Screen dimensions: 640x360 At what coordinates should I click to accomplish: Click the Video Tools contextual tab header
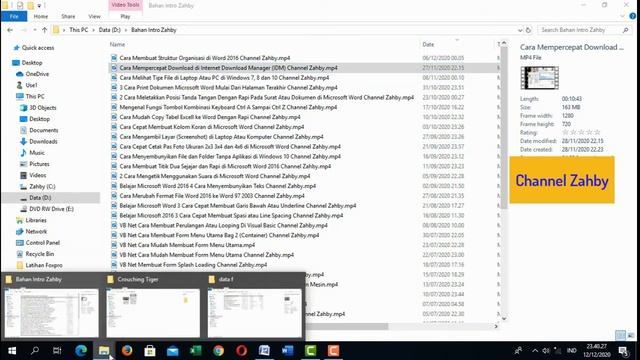(125, 5)
